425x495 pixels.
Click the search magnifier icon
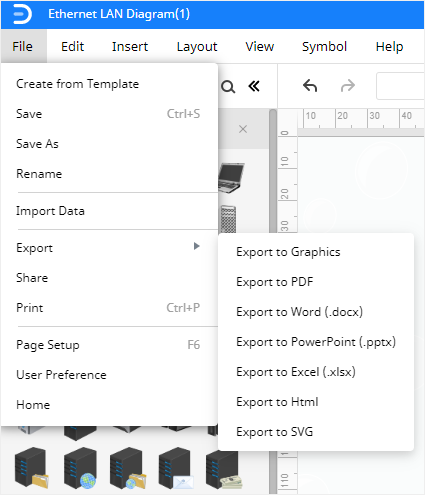(228, 87)
